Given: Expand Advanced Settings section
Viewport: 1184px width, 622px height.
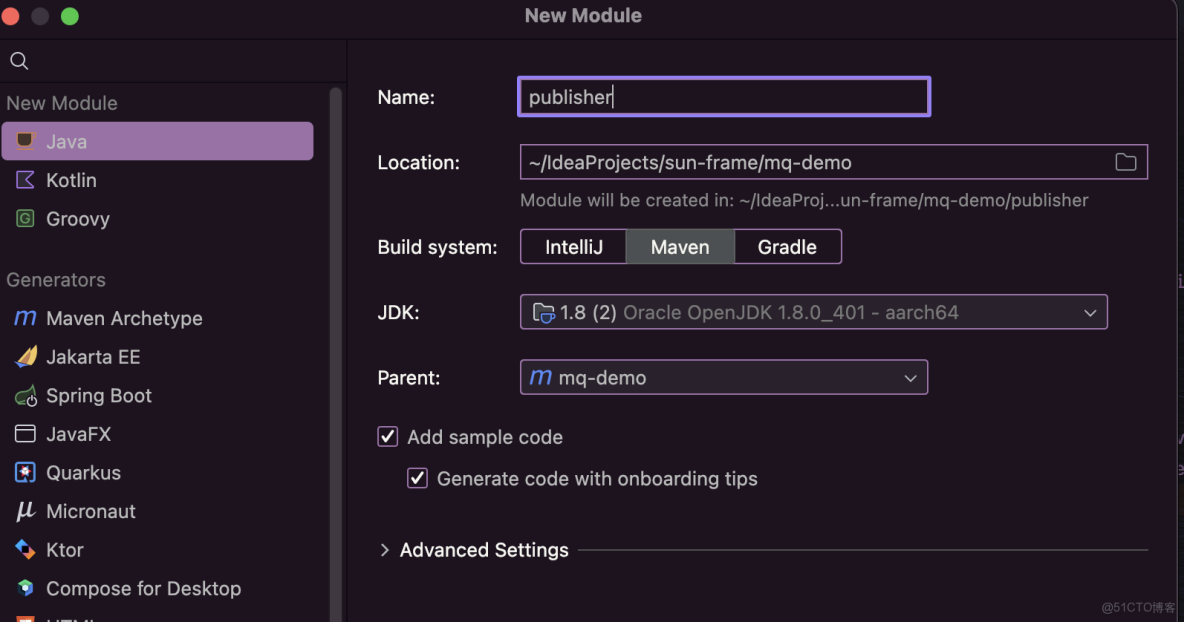Looking at the screenshot, I should point(385,550).
